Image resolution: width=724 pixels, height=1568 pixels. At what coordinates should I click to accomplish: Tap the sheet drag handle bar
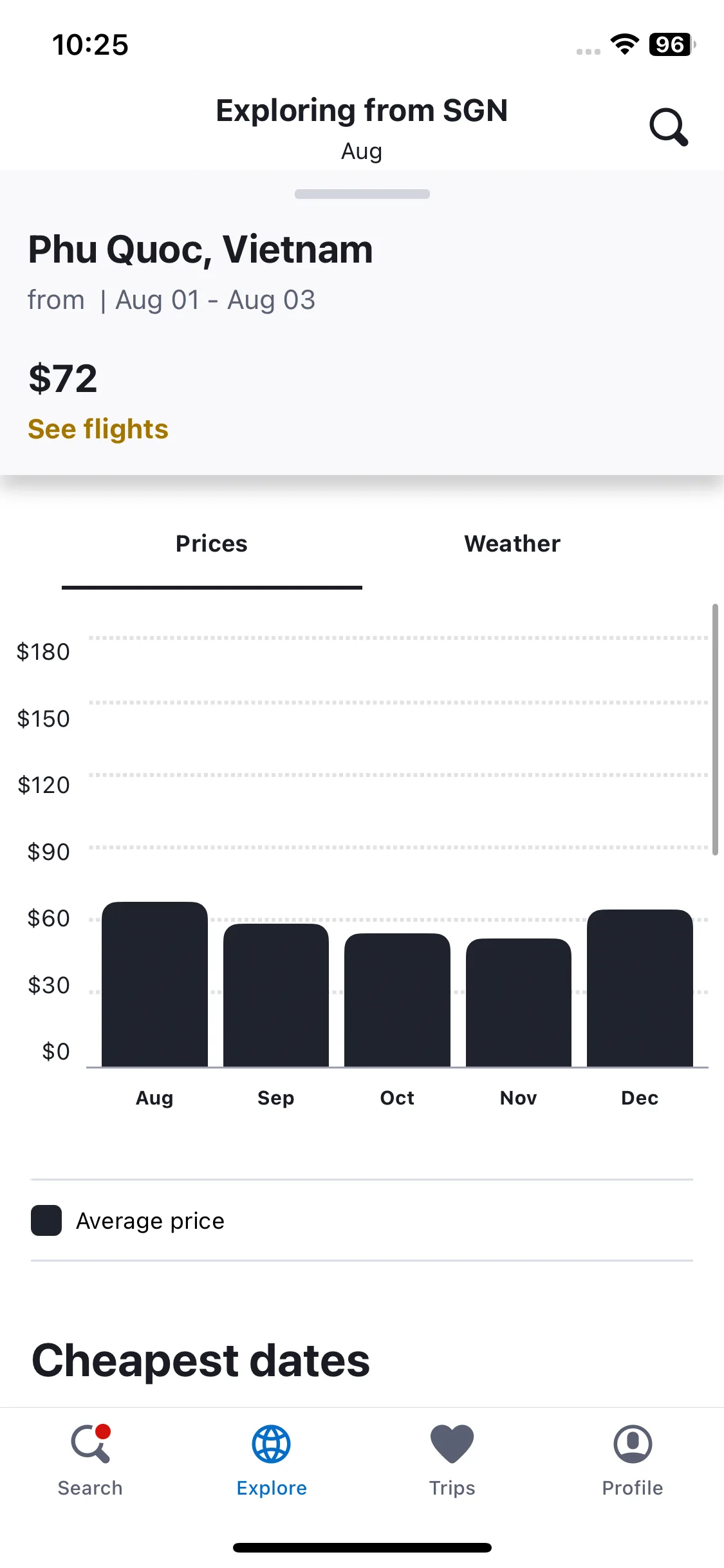(x=362, y=194)
